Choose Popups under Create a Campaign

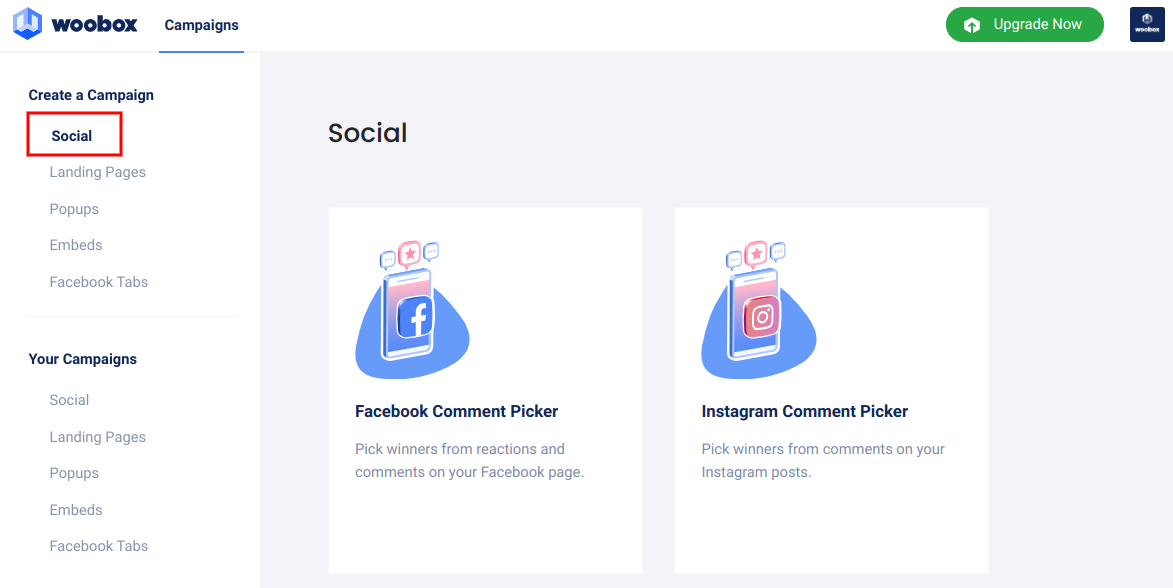click(x=74, y=209)
